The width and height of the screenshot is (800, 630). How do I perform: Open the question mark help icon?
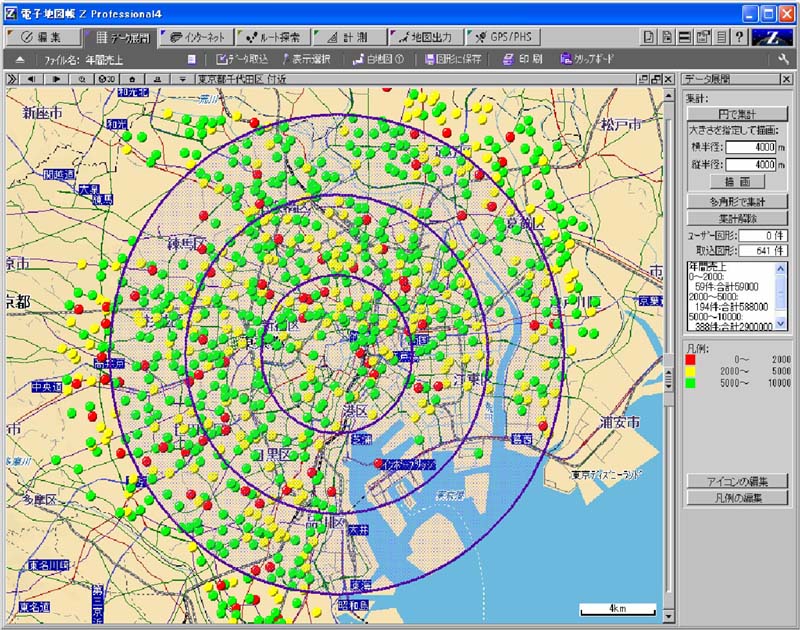tap(739, 37)
